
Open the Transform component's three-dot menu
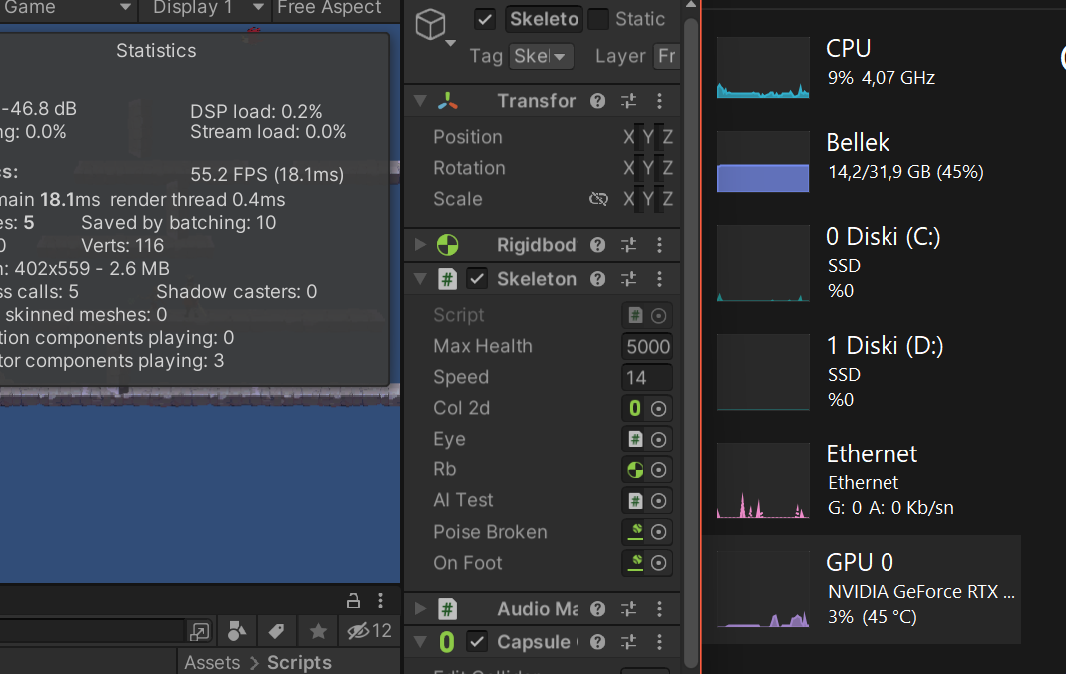[x=659, y=101]
